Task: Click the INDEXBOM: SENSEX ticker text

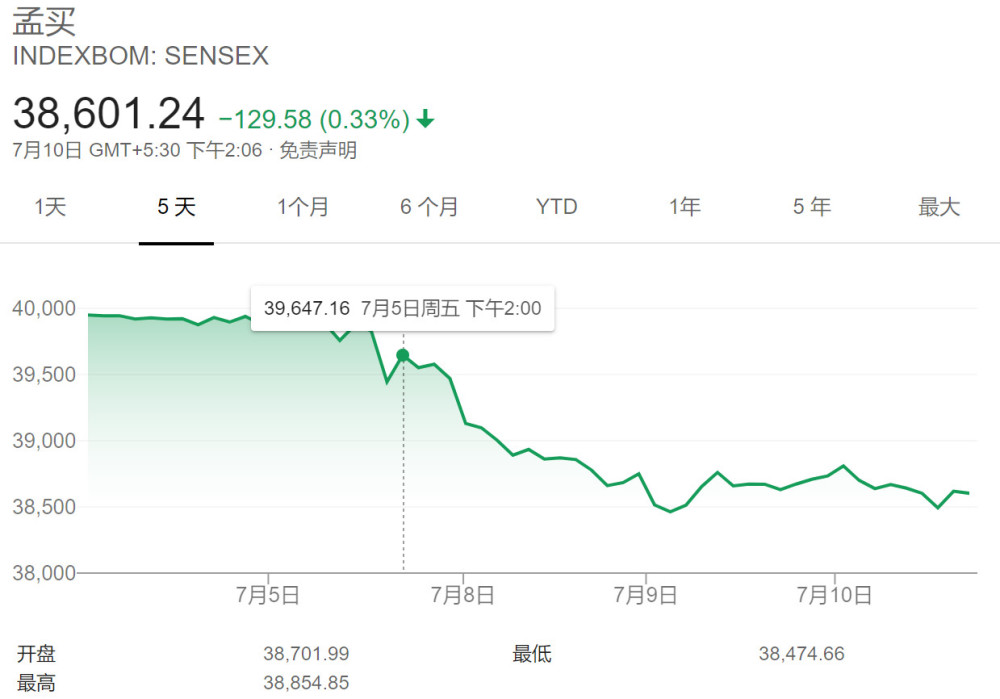Action: tap(141, 56)
